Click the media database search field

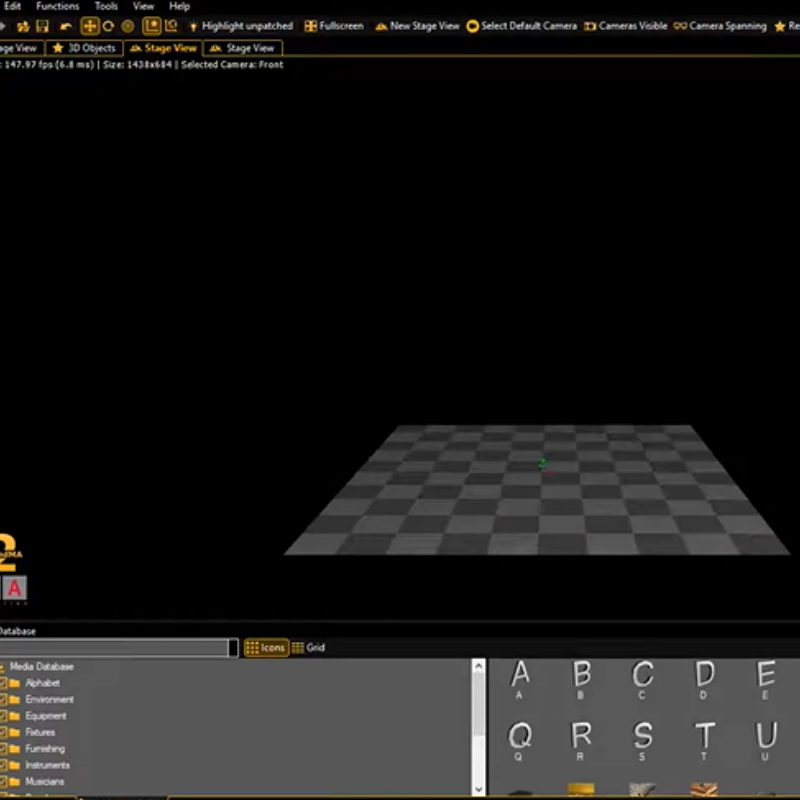coord(115,648)
